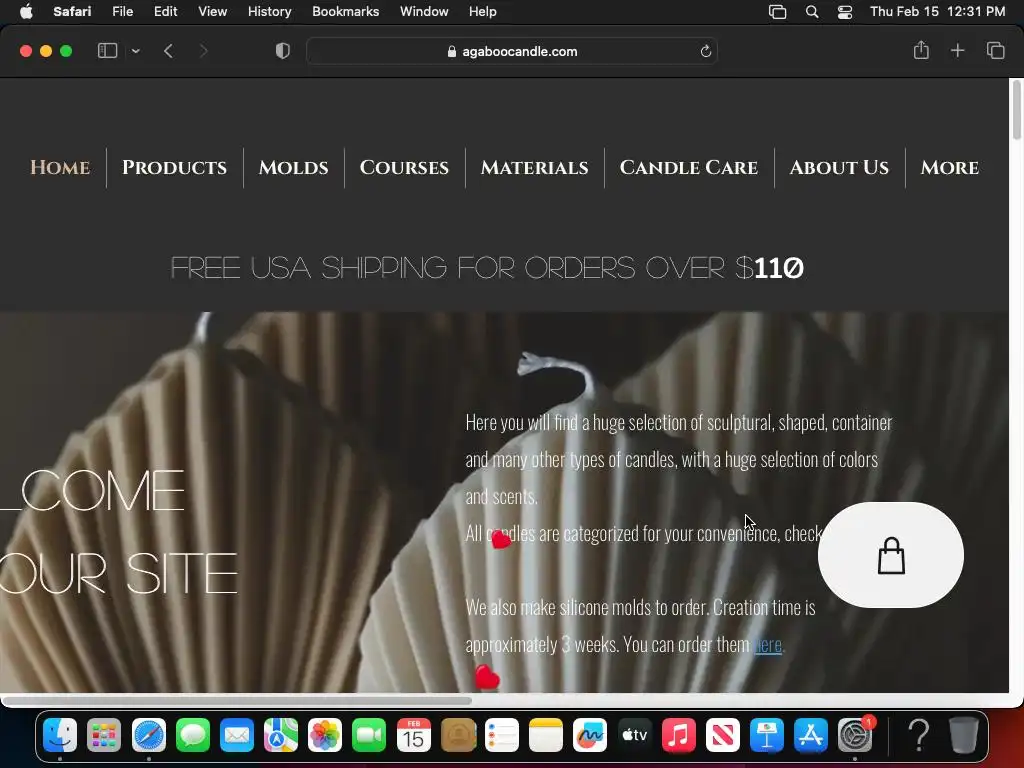
Task: Open Notes from the Dock
Action: [x=546, y=735]
